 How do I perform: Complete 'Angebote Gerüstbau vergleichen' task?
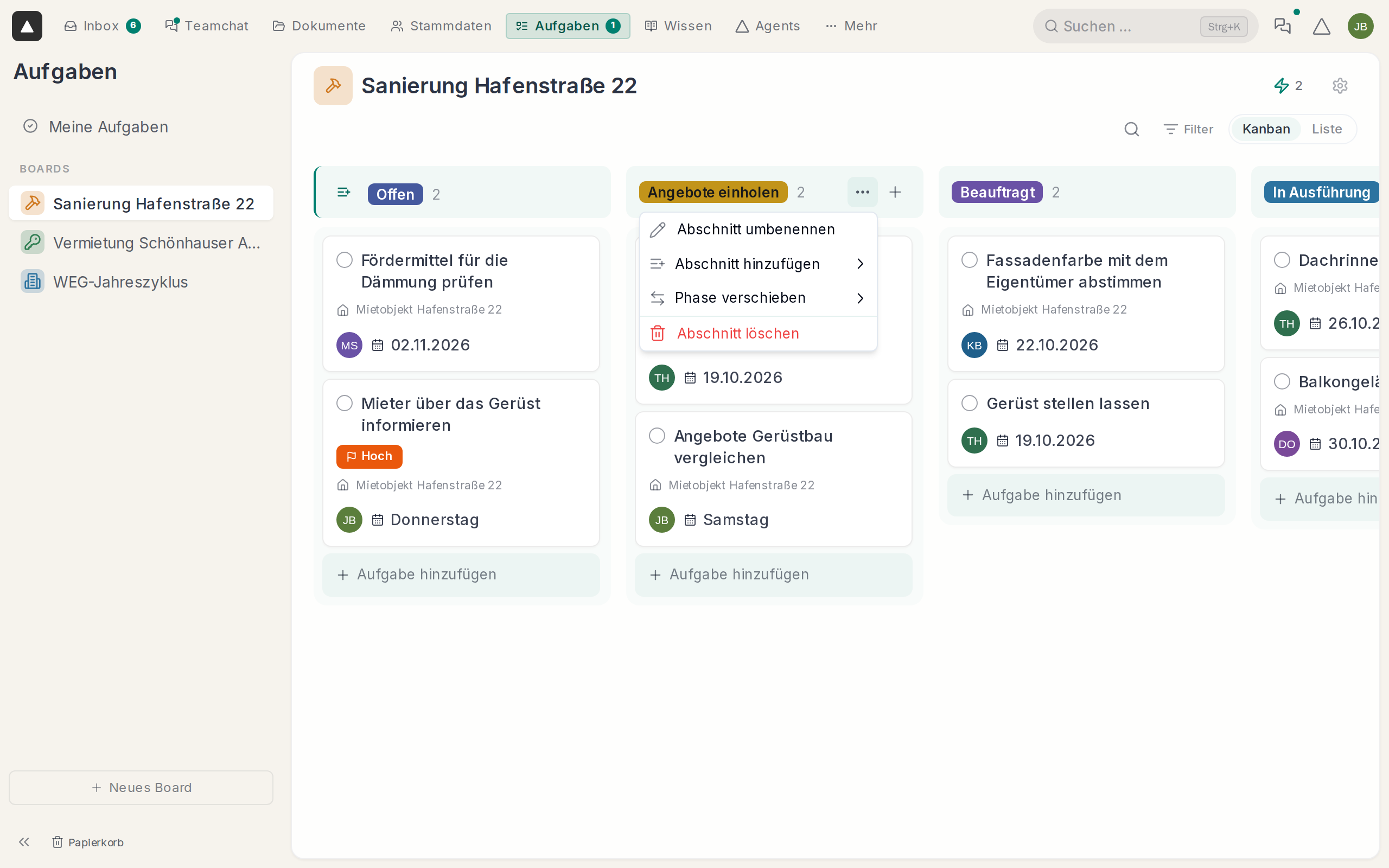tap(657, 436)
